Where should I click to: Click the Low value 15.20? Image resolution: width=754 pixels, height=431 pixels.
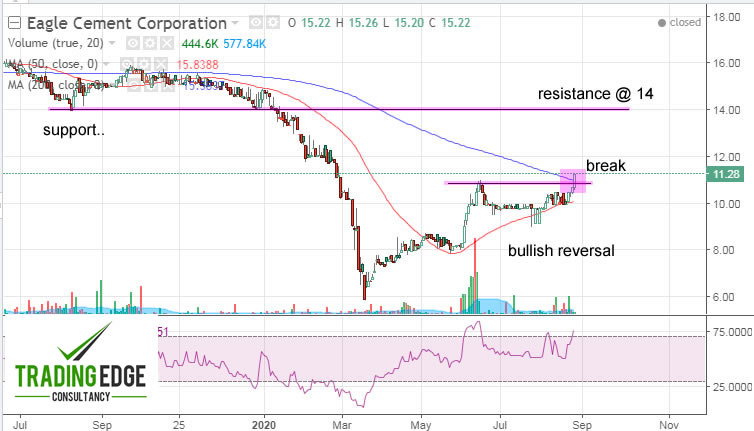[409, 23]
